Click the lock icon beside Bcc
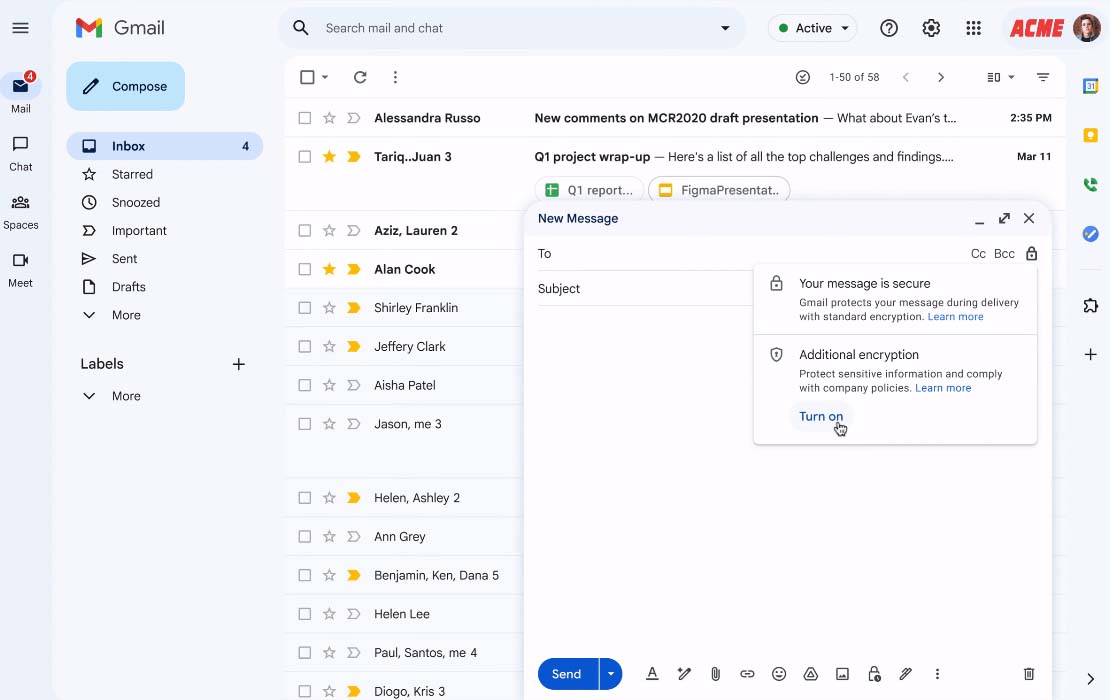This screenshot has height=700, width=1110. (1031, 253)
